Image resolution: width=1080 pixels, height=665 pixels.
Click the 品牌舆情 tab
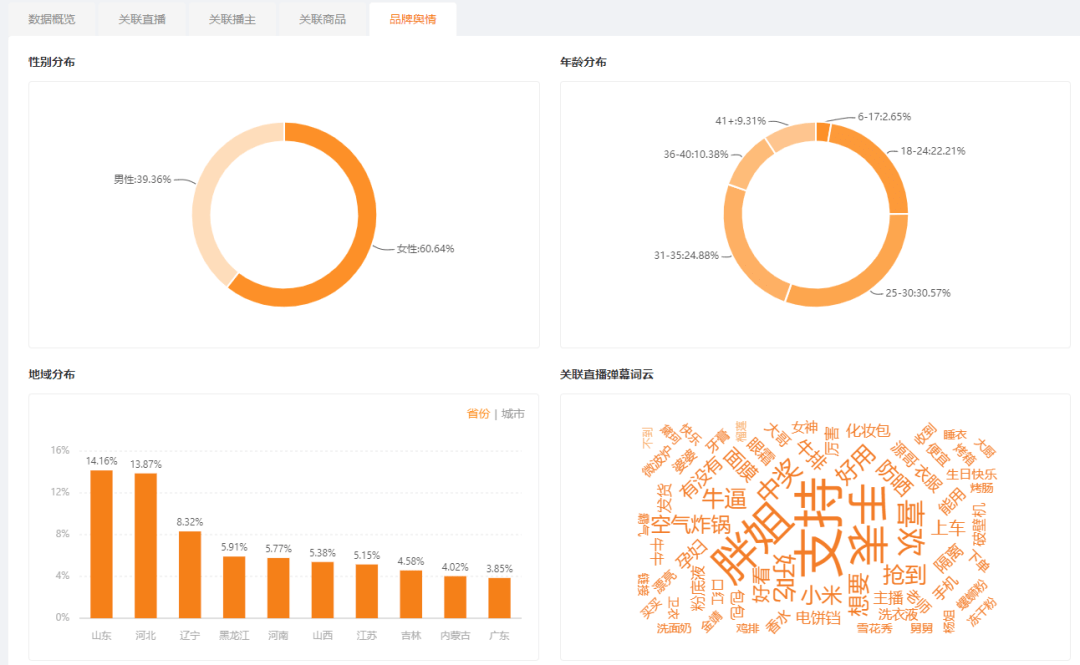412,19
